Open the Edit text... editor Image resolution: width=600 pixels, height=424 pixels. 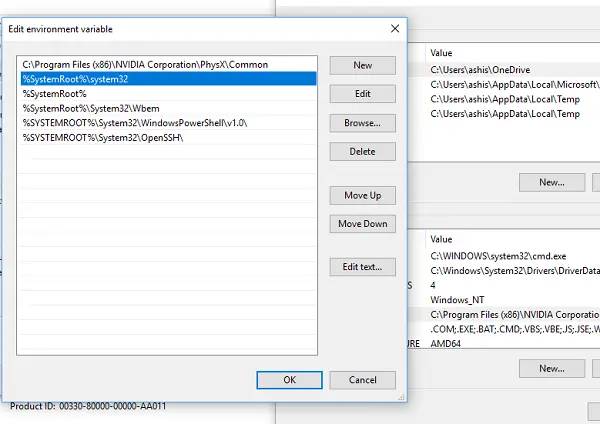click(362, 267)
